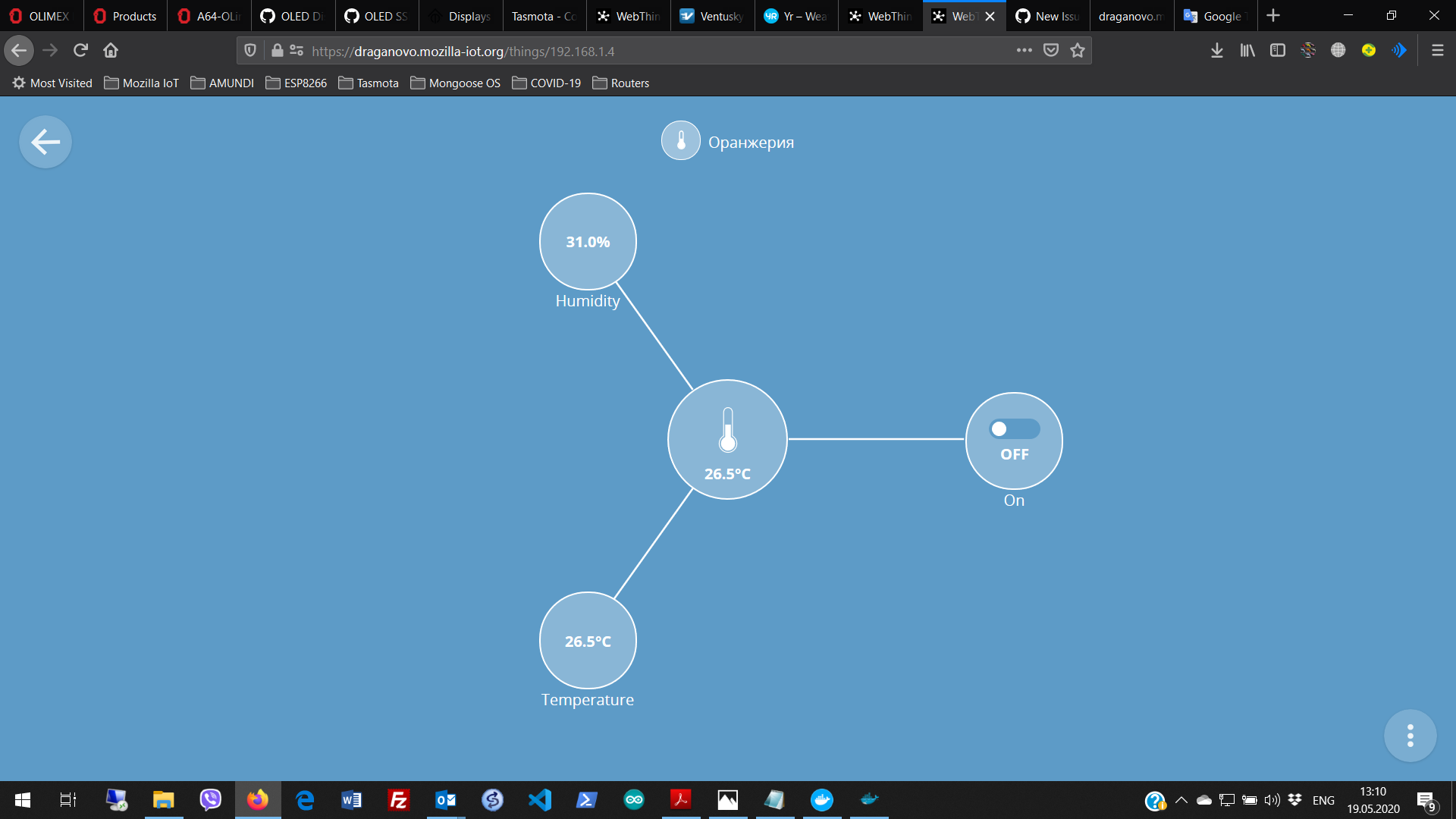
Task: Click the Temperature 26.5°C bubble
Action: (x=588, y=641)
